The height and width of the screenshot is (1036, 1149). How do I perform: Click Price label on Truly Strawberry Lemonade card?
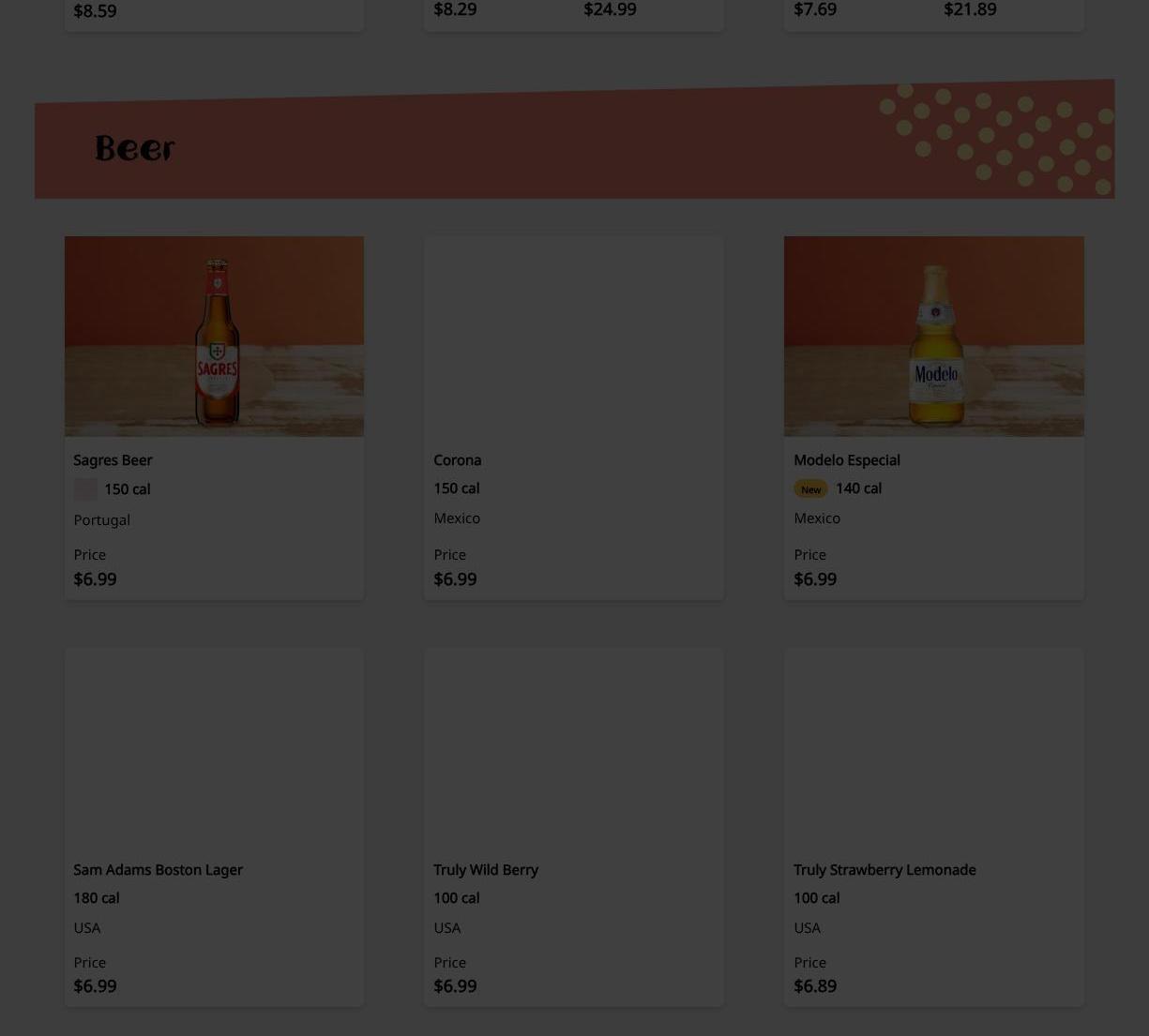point(809,963)
